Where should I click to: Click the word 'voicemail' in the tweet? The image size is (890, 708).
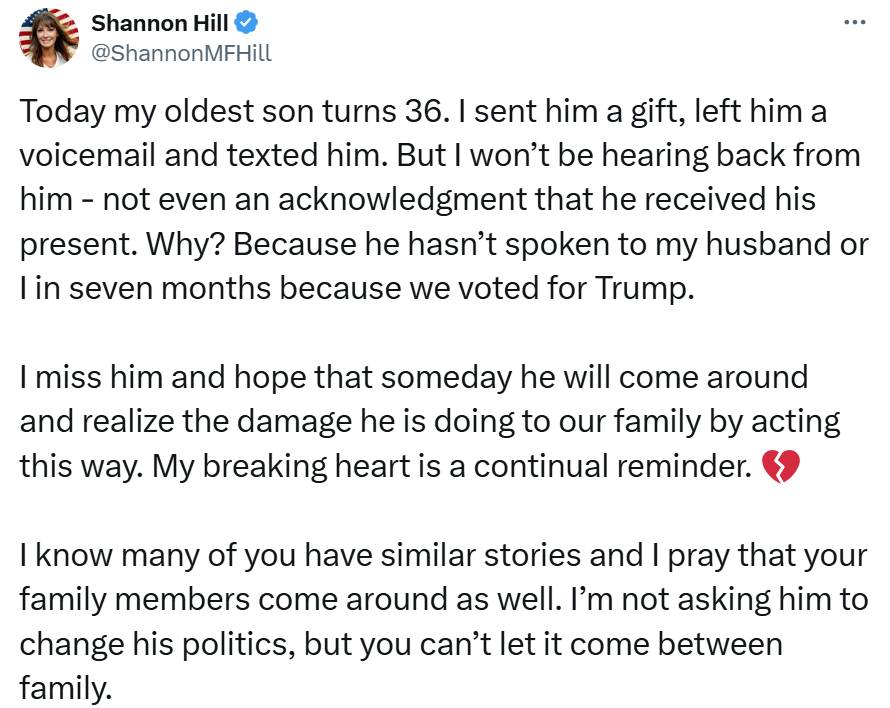pyautogui.click(x=87, y=155)
